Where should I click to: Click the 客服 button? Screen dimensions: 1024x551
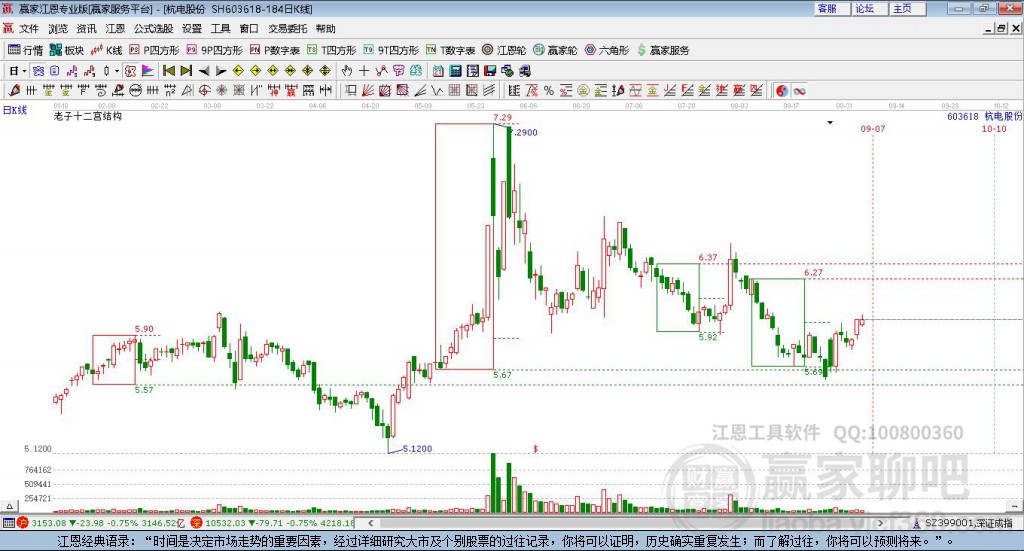tap(832, 8)
